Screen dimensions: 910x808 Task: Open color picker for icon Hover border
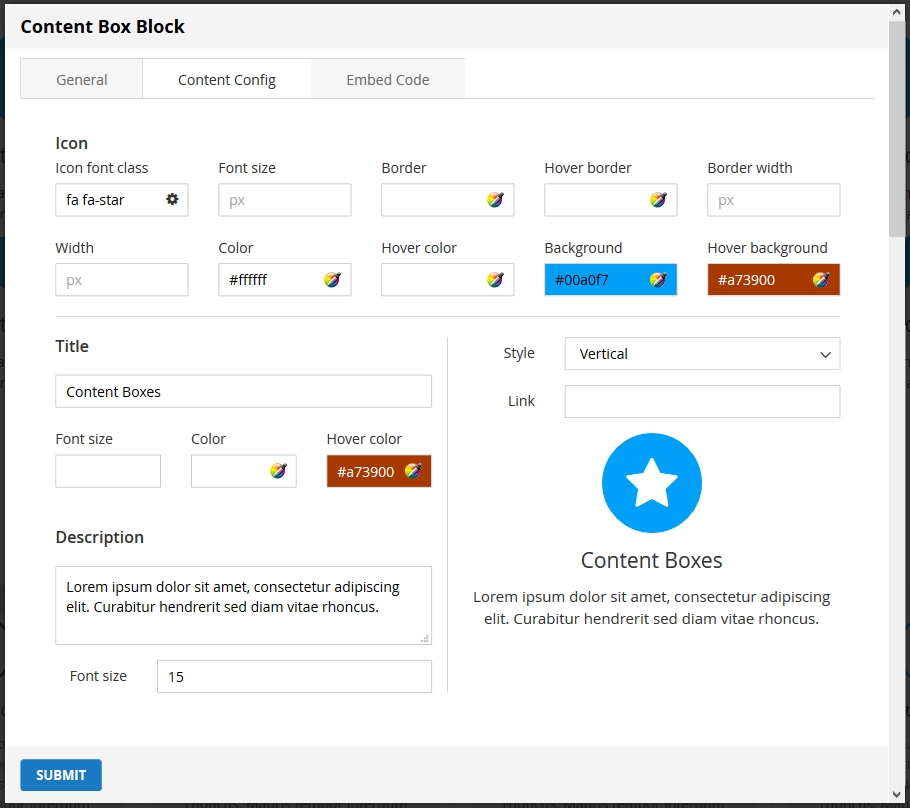click(x=658, y=199)
